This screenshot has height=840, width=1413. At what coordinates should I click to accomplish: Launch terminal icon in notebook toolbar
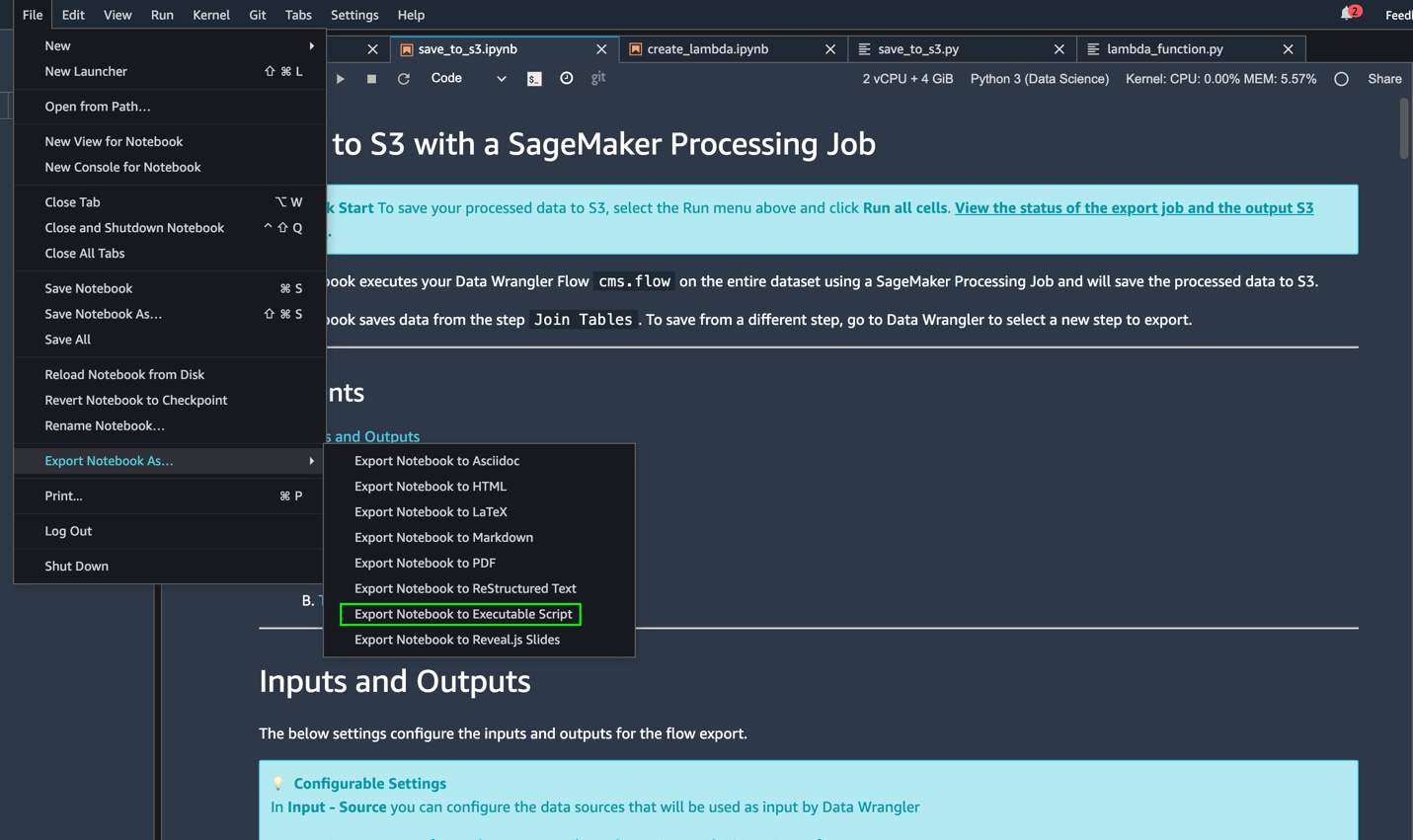[534, 79]
